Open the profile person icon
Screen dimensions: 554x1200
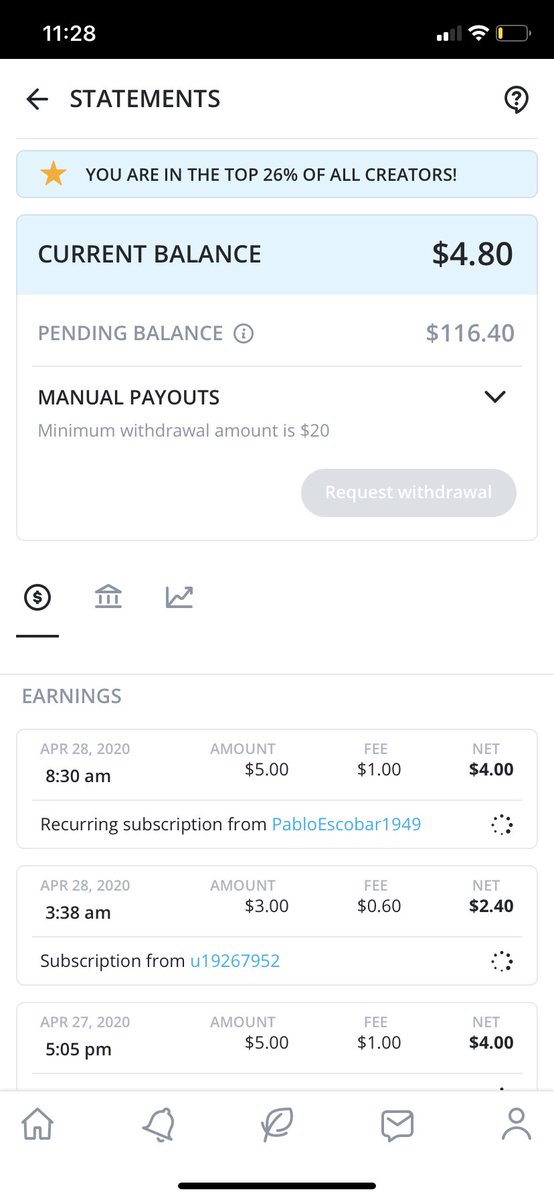tap(516, 1124)
